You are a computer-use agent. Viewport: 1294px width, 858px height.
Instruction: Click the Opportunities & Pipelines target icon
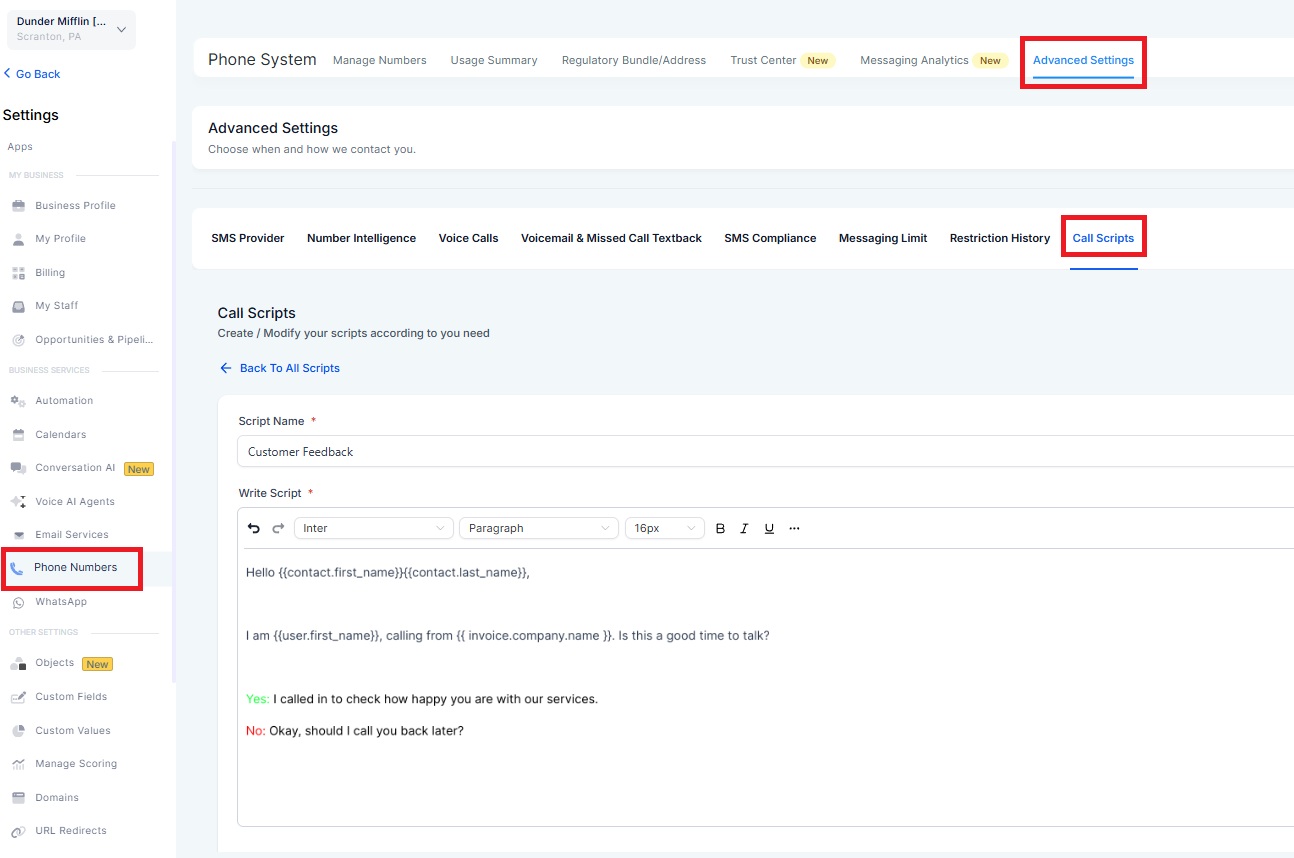pos(18,340)
